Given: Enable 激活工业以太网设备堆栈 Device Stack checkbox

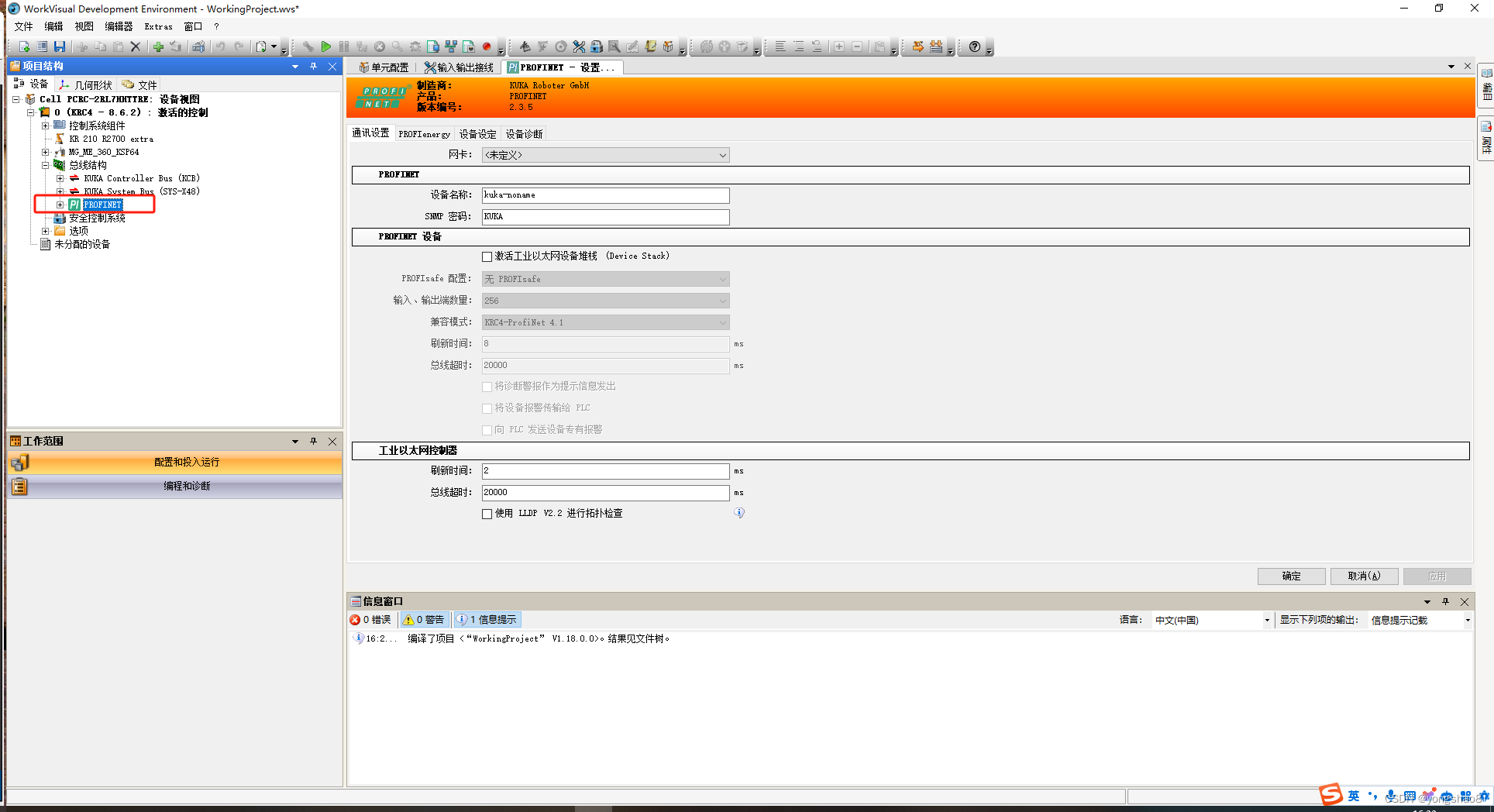Looking at the screenshot, I should pos(487,256).
